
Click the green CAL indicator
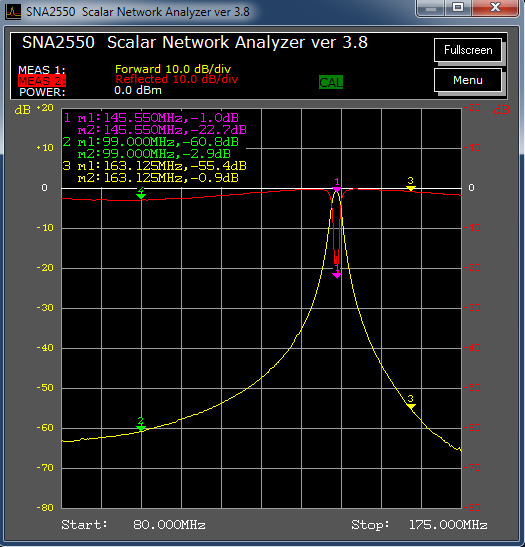(331, 83)
